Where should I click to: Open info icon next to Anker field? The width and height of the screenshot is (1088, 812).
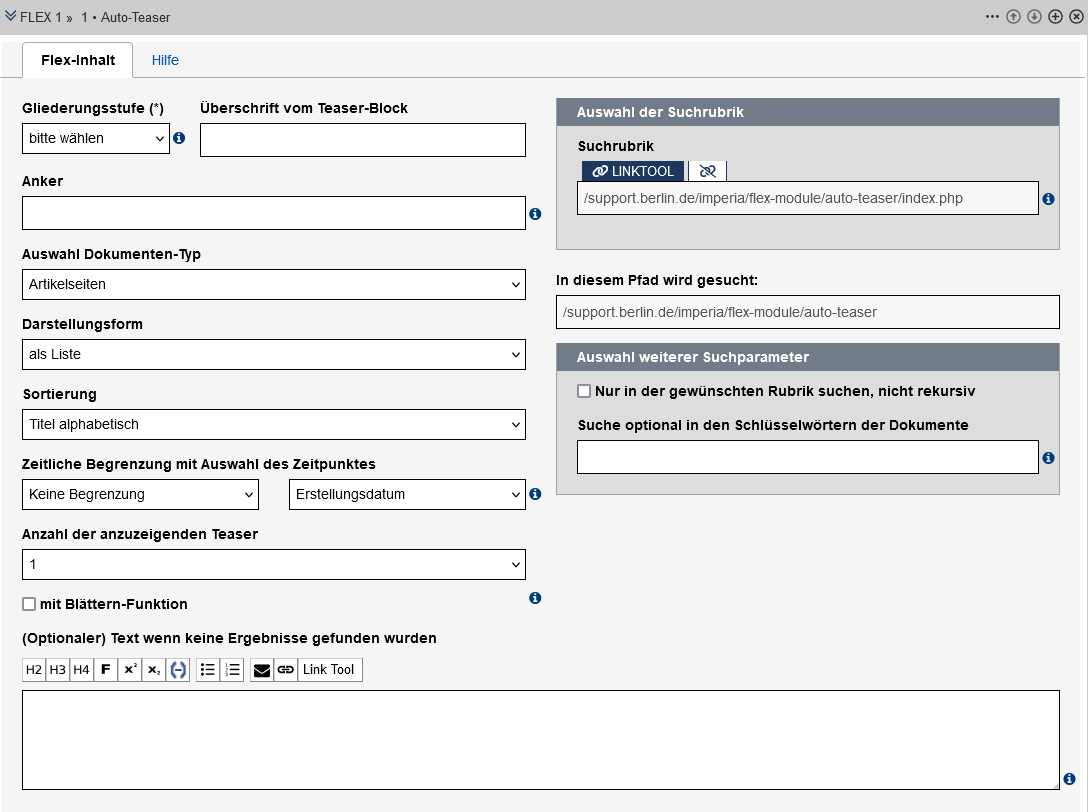[535, 214]
